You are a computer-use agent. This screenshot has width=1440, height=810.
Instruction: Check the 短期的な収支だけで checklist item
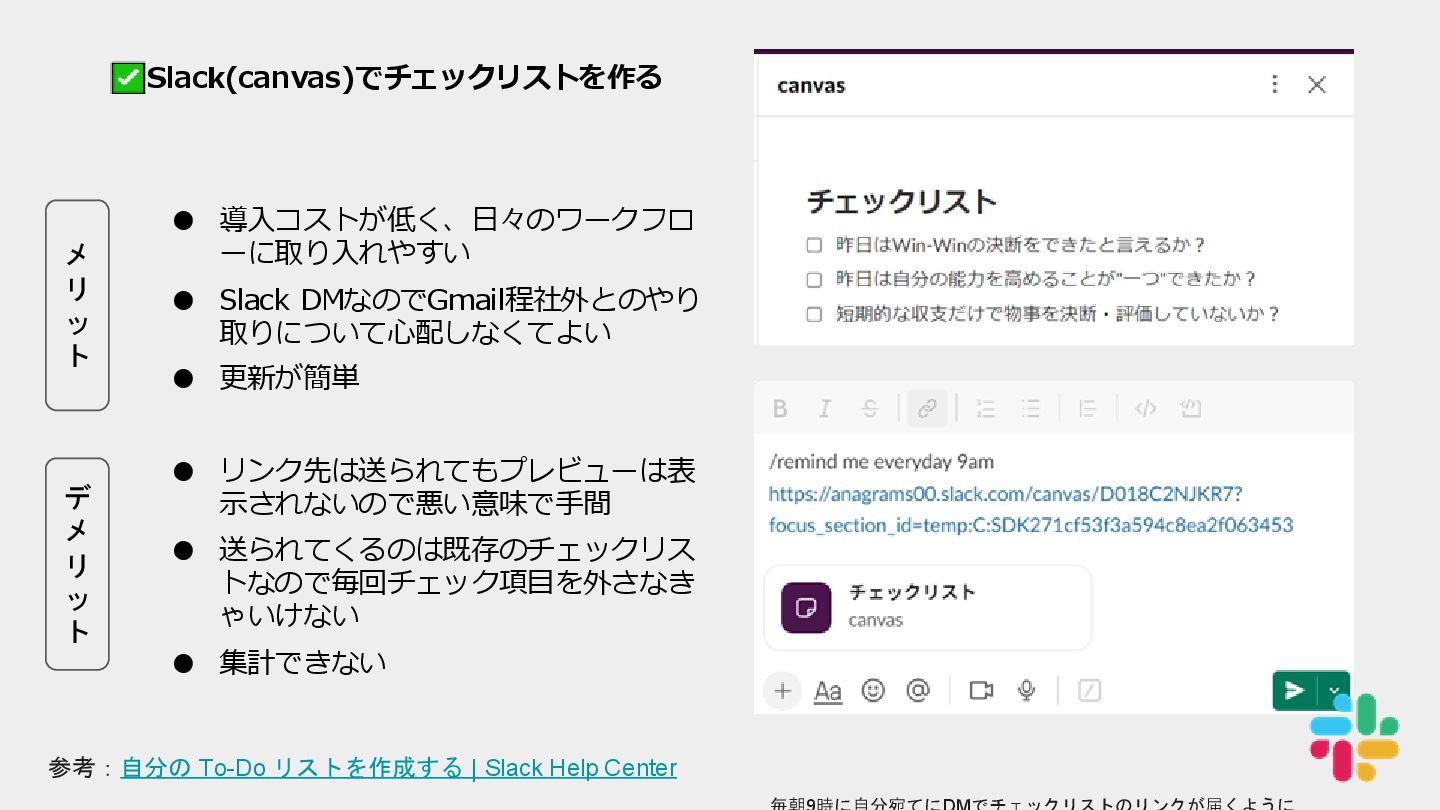click(814, 314)
